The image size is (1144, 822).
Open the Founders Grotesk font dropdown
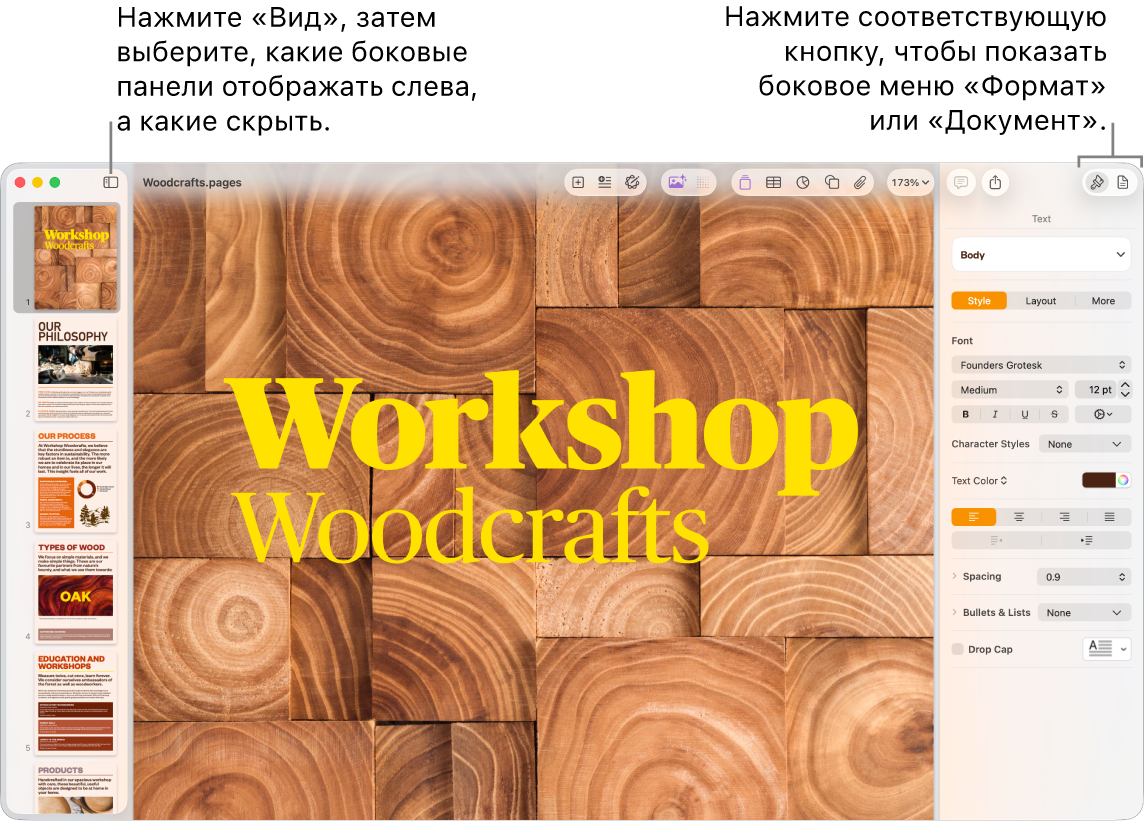click(x=1041, y=365)
